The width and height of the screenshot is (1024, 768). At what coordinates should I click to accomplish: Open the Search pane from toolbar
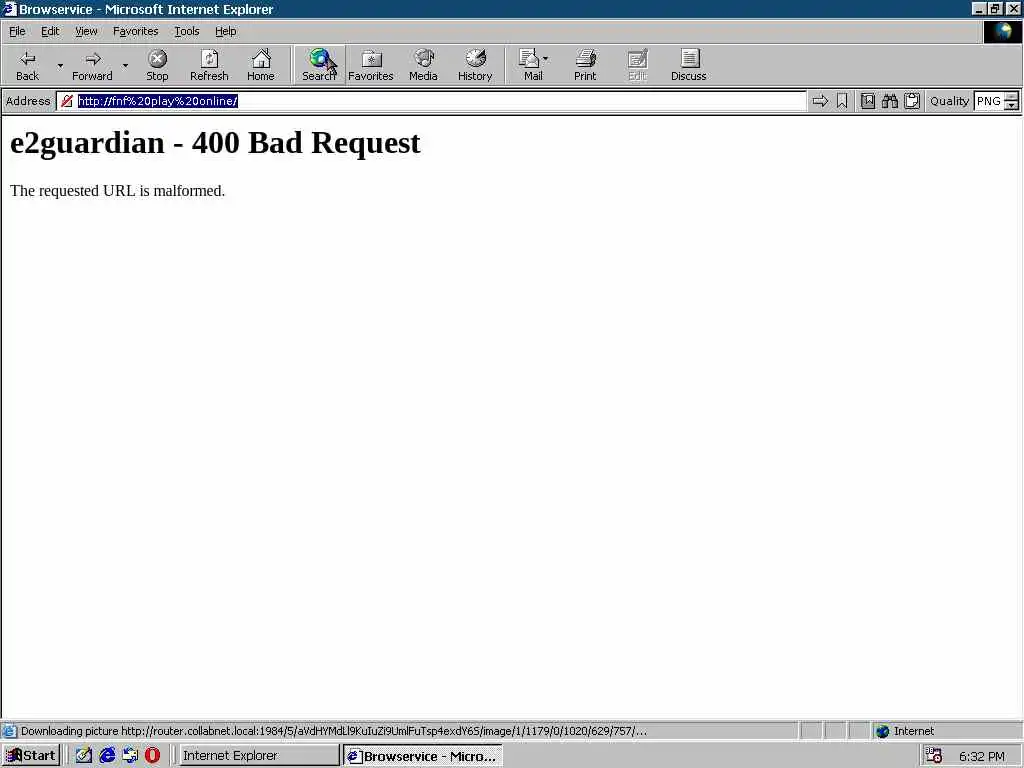[x=319, y=65]
